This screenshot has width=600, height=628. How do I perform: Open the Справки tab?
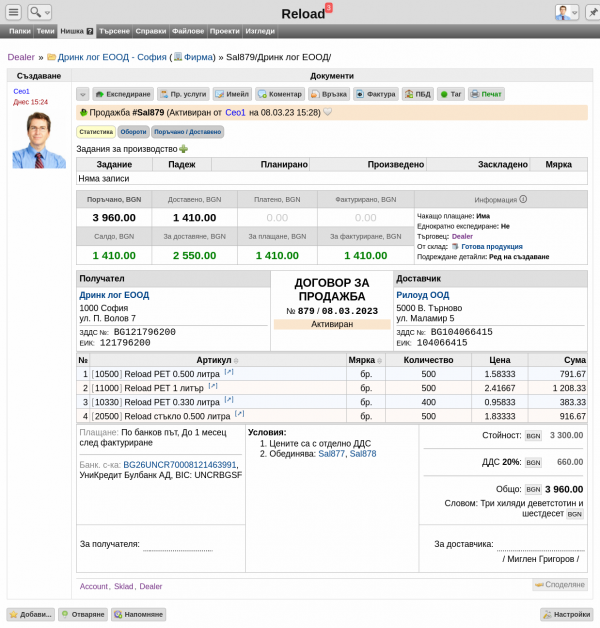[x=151, y=31]
